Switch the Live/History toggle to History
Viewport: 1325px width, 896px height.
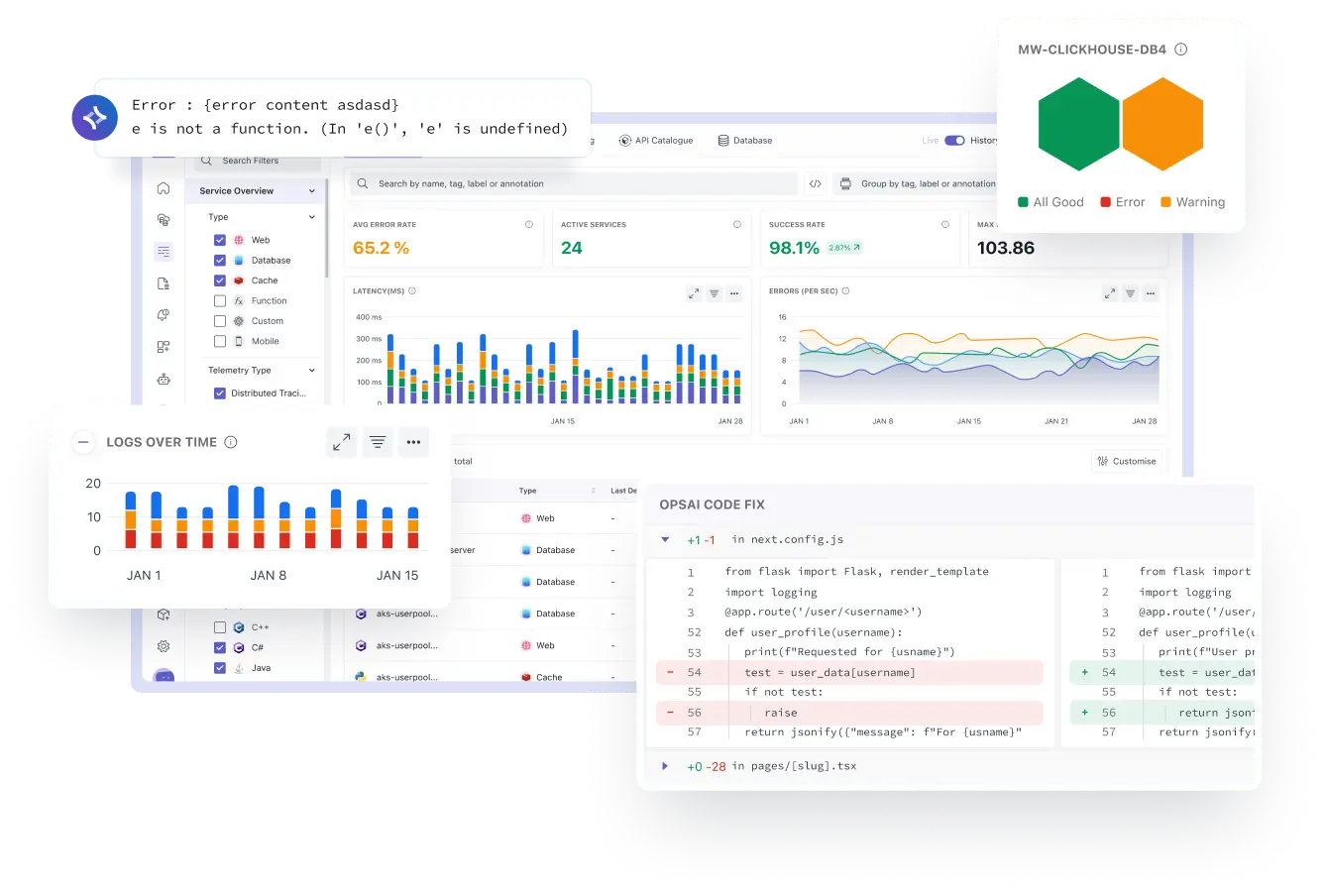pos(954,141)
